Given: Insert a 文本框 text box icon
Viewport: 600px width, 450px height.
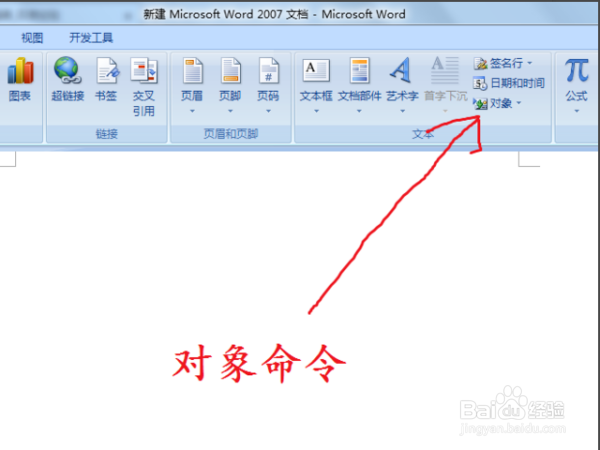Looking at the screenshot, I should 316,70.
